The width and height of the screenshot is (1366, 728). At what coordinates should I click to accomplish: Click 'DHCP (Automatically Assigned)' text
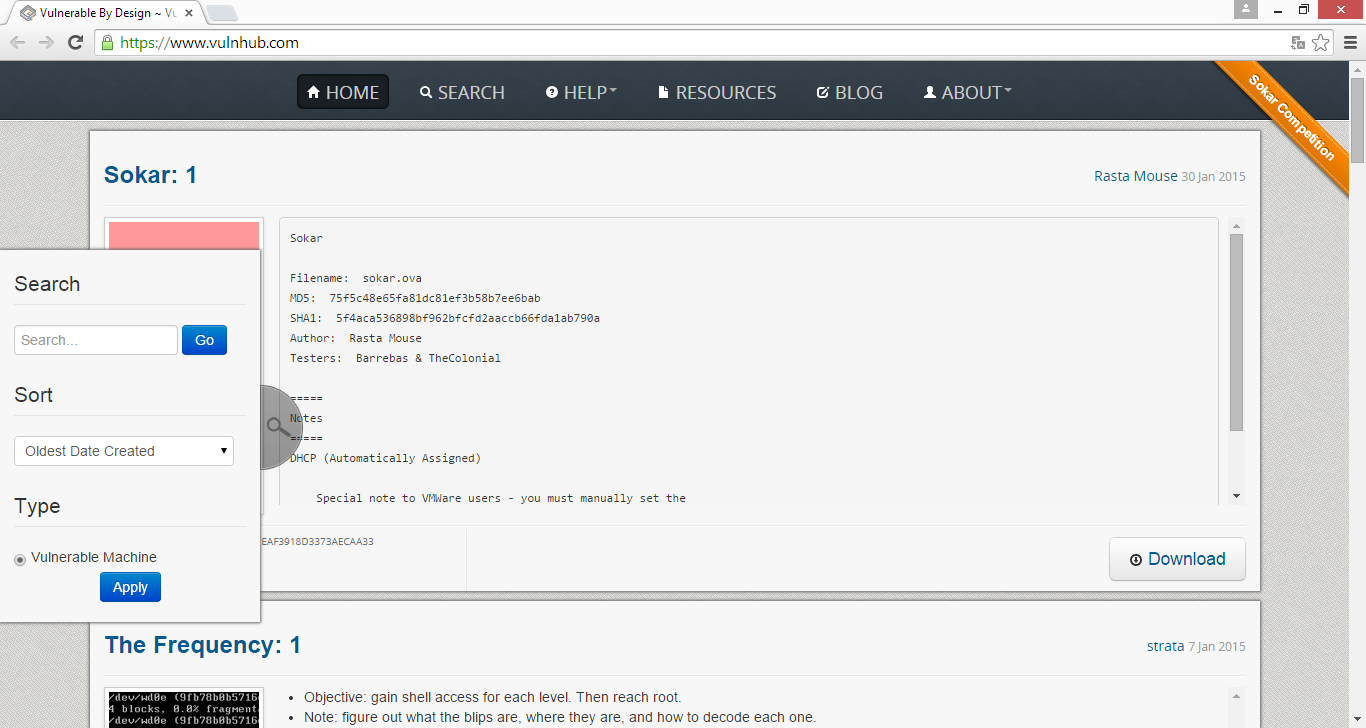(385, 458)
